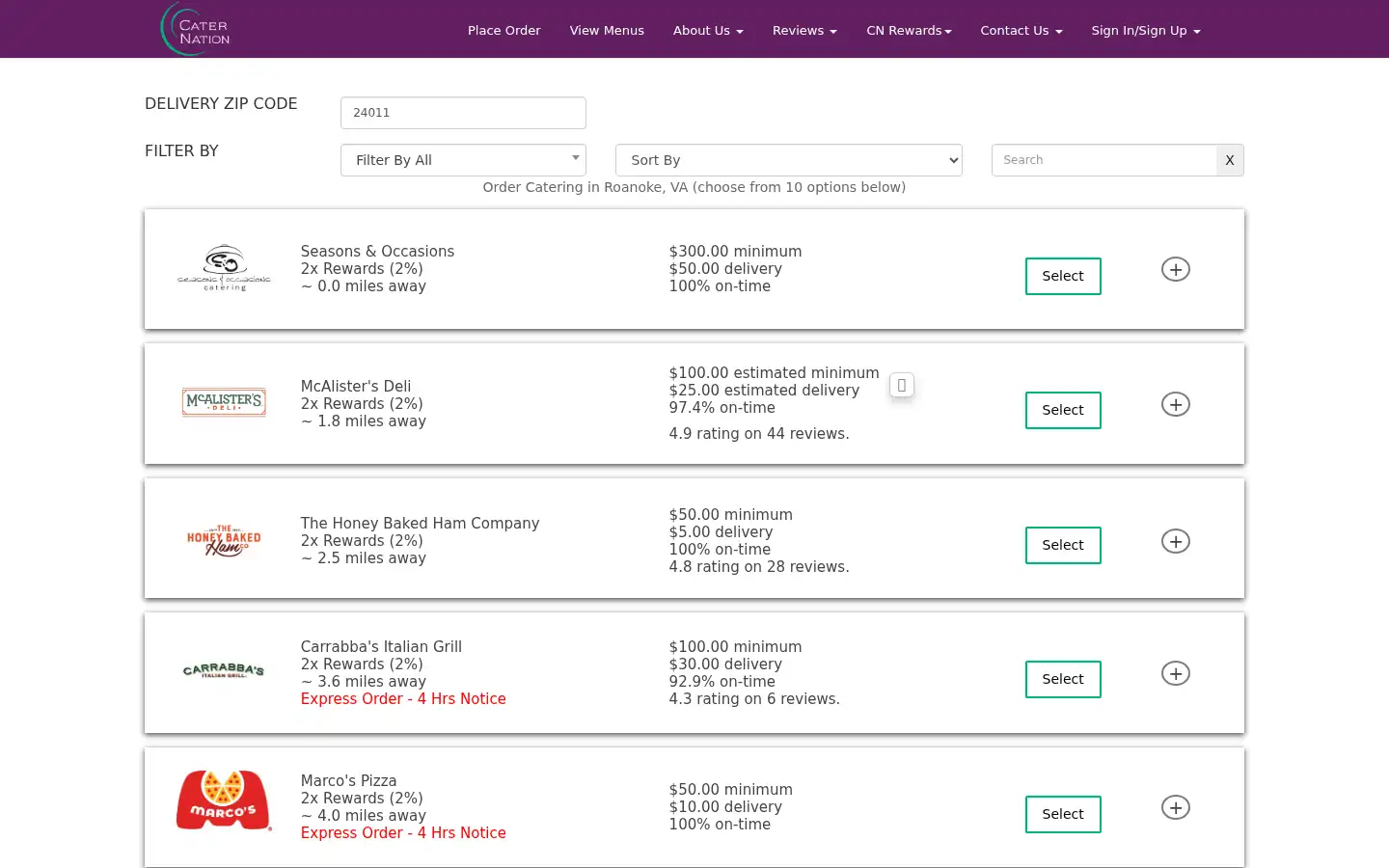This screenshot has width=1389, height=868.
Task: Click the Marco's Pizza name
Action: tap(348, 781)
